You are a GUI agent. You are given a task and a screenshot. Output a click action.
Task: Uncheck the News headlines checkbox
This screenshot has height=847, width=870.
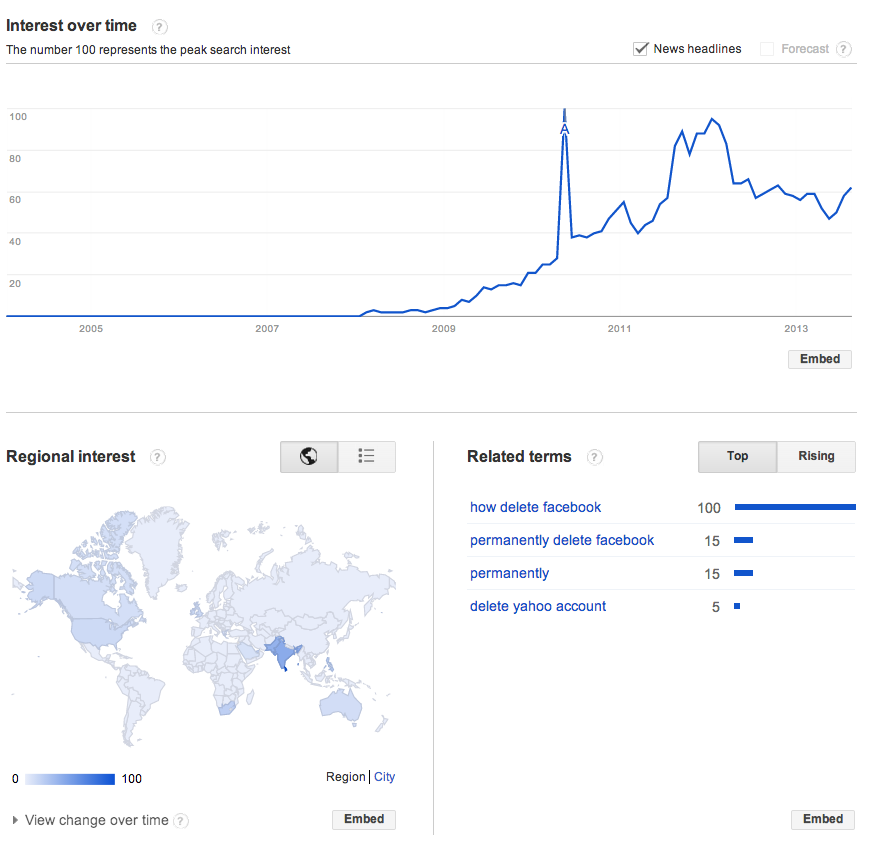click(640, 49)
